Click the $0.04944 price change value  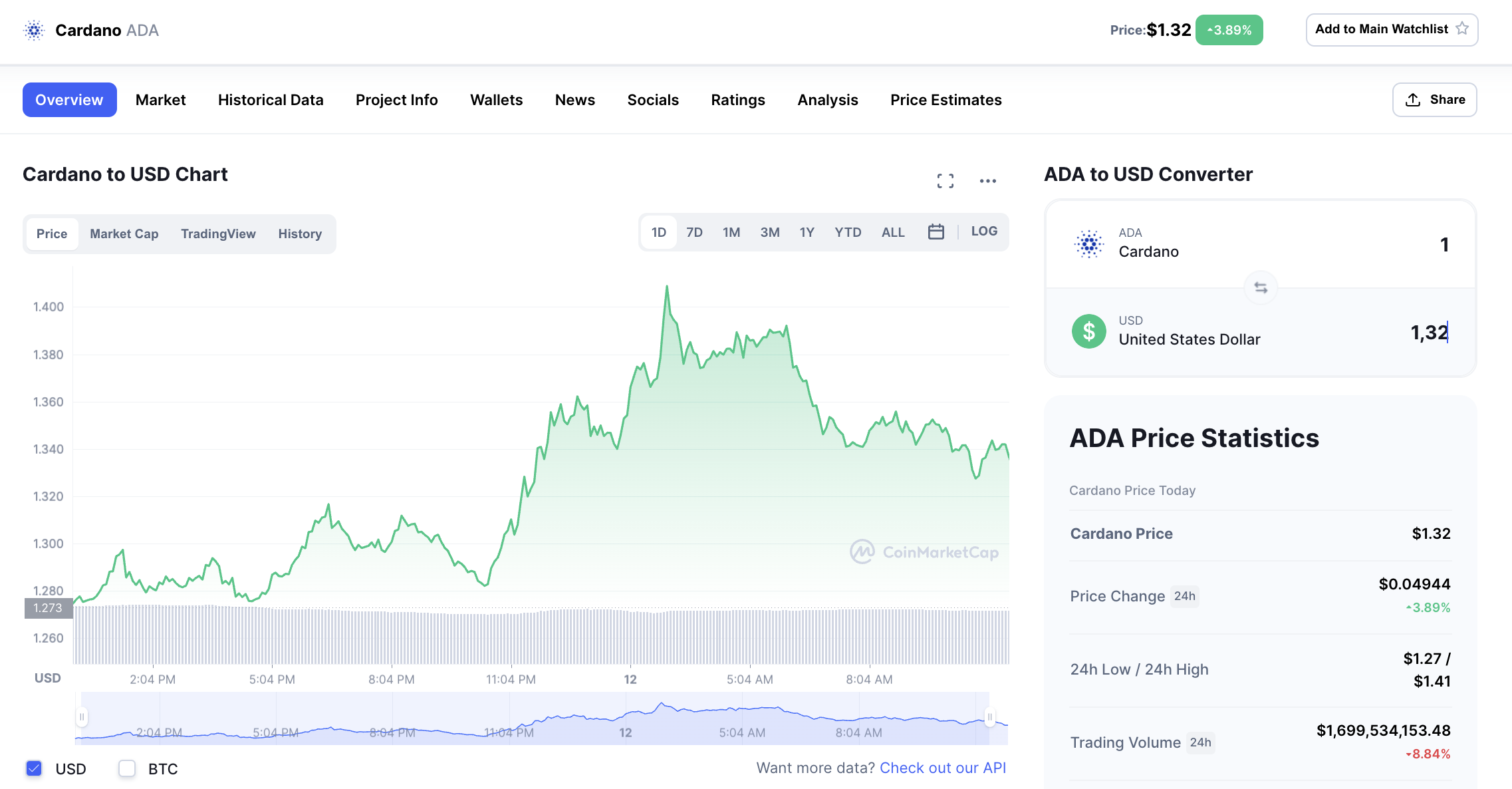click(1414, 584)
